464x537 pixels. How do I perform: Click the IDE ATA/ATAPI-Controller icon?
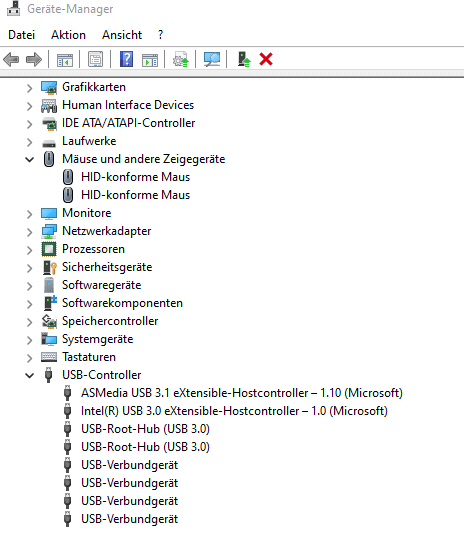pyautogui.click(x=49, y=124)
